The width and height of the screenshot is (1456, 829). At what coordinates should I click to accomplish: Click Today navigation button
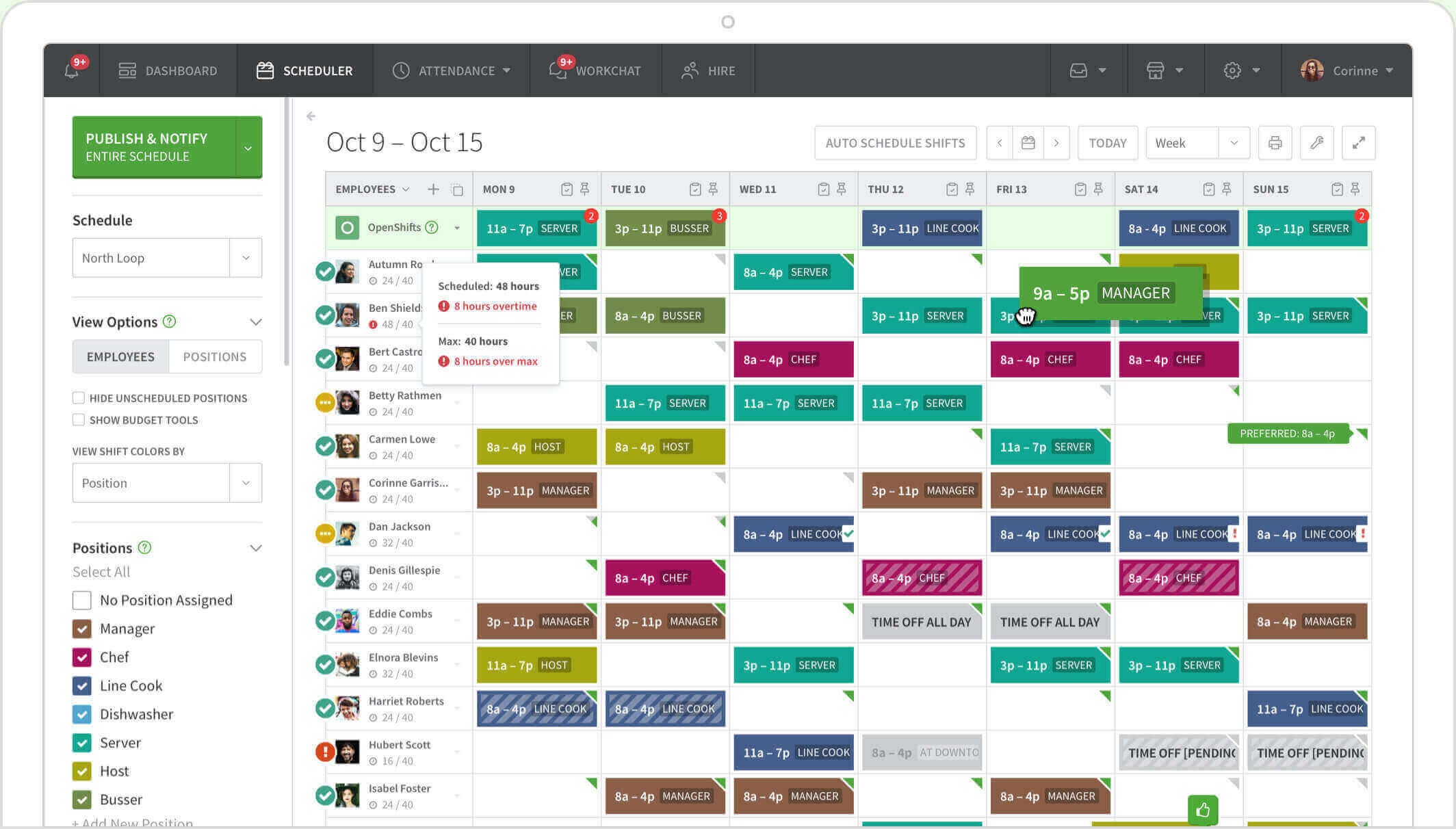click(1107, 142)
